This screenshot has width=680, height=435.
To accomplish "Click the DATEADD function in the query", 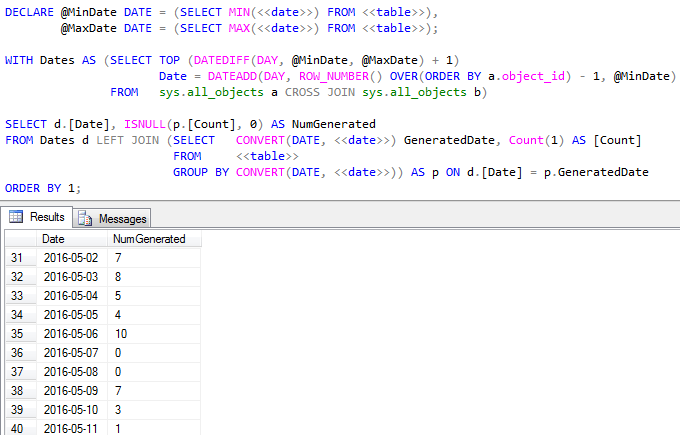I will coord(232,76).
